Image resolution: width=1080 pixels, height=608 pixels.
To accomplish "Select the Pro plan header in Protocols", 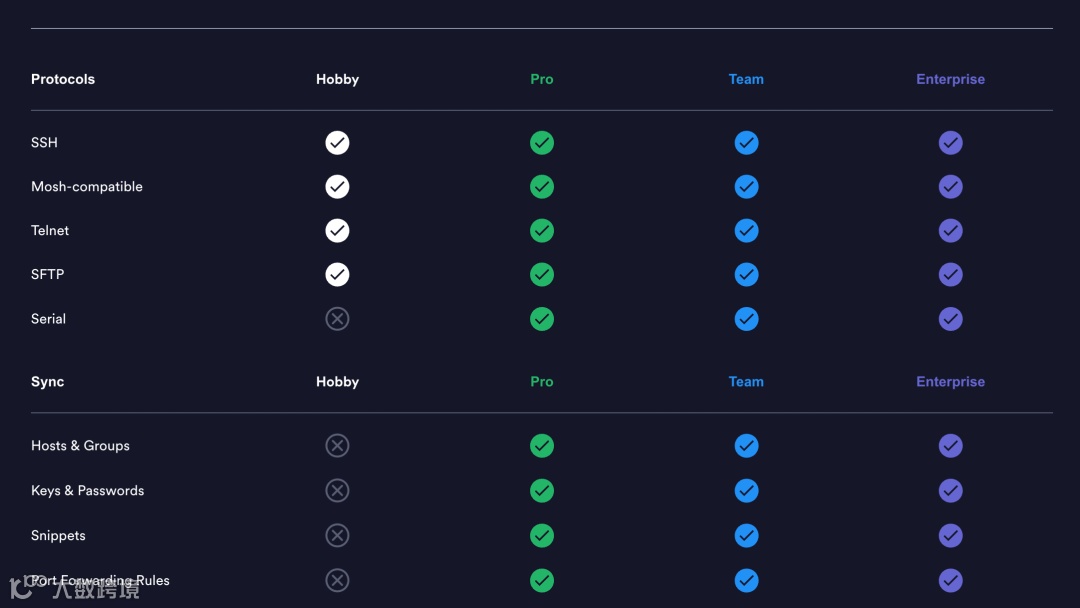I will [542, 79].
